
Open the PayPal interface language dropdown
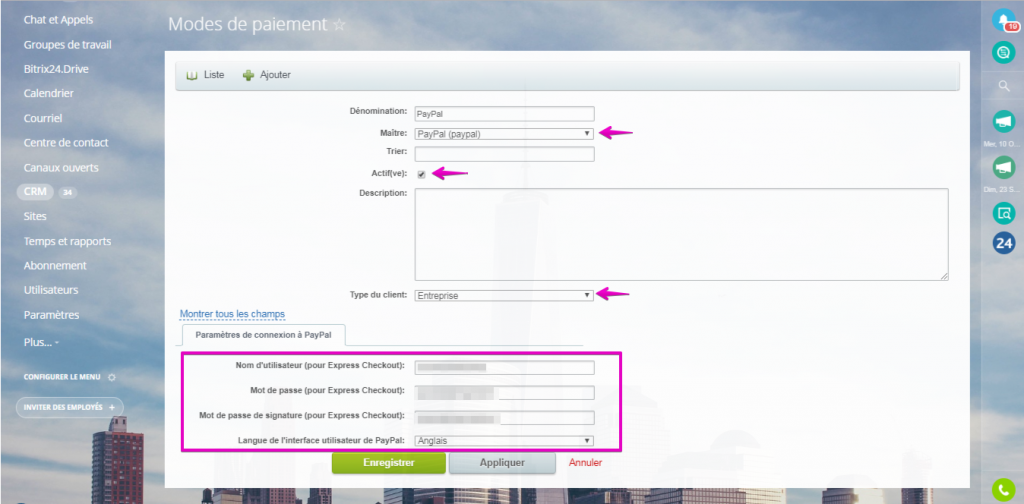pyautogui.click(x=504, y=441)
